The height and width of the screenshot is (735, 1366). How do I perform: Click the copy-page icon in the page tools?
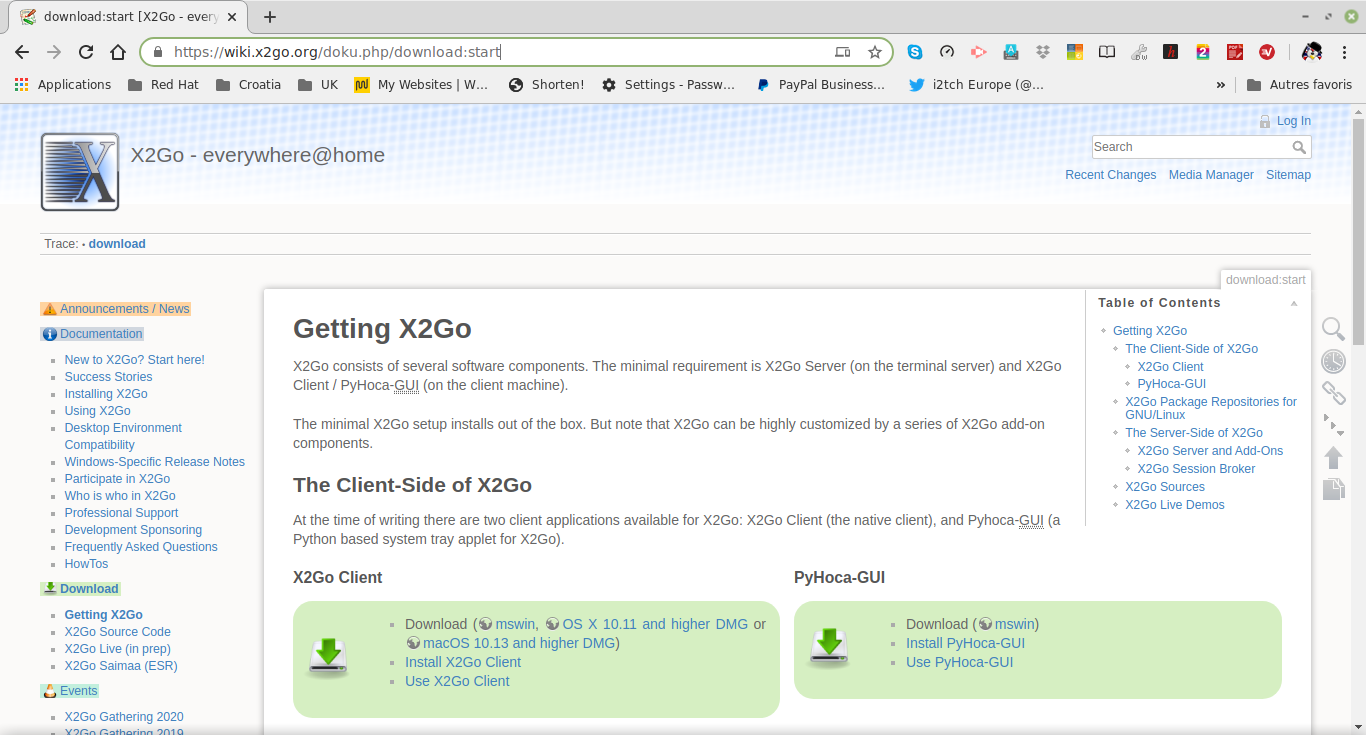(x=1333, y=489)
